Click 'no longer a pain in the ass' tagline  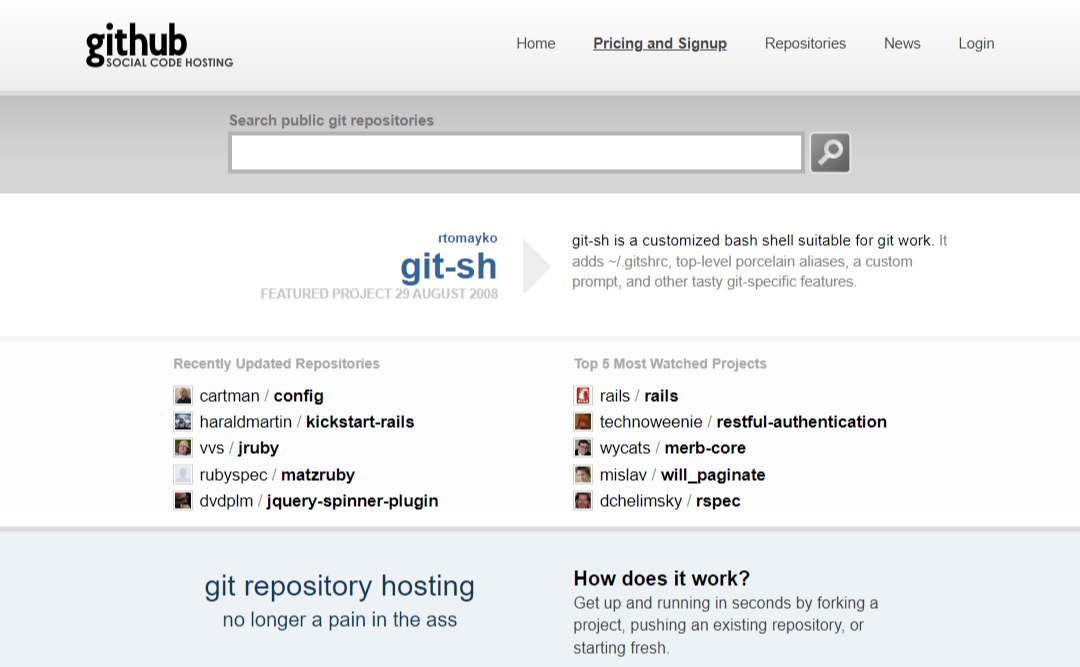[340, 619]
